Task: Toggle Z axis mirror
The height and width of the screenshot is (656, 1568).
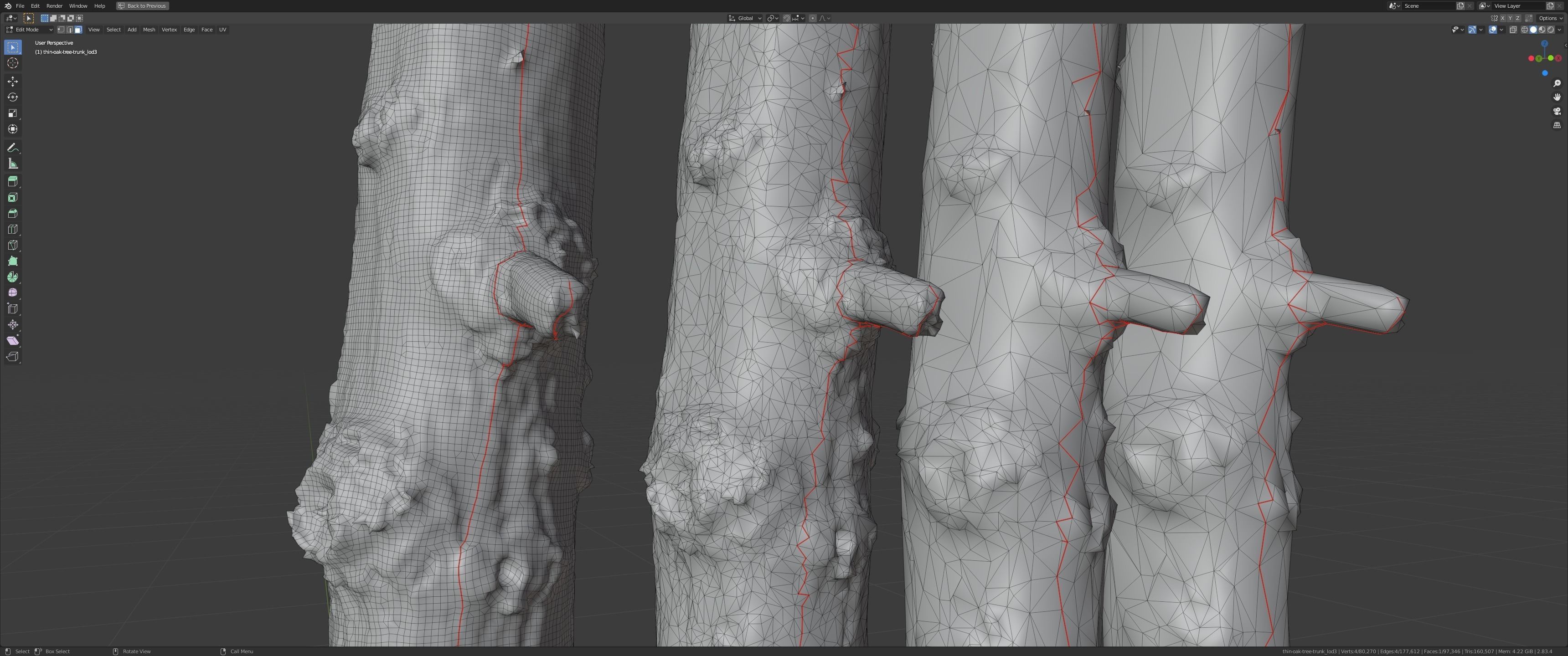Action: (1518, 18)
